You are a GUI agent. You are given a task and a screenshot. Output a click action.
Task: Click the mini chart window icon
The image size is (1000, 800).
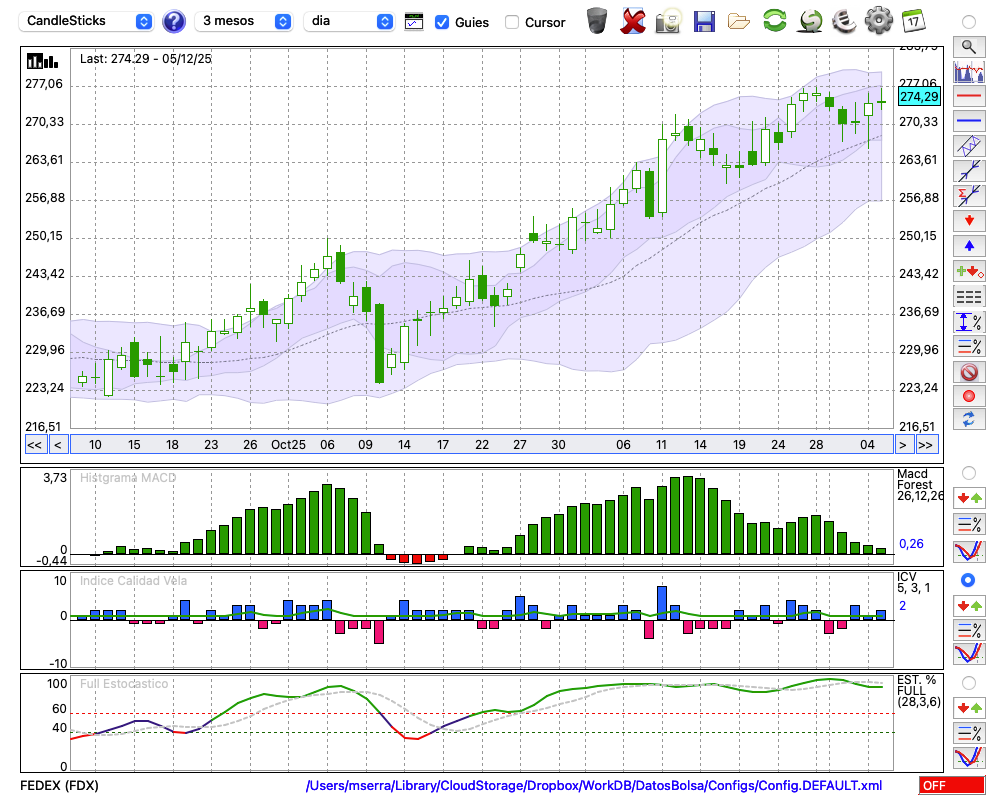(x=414, y=22)
